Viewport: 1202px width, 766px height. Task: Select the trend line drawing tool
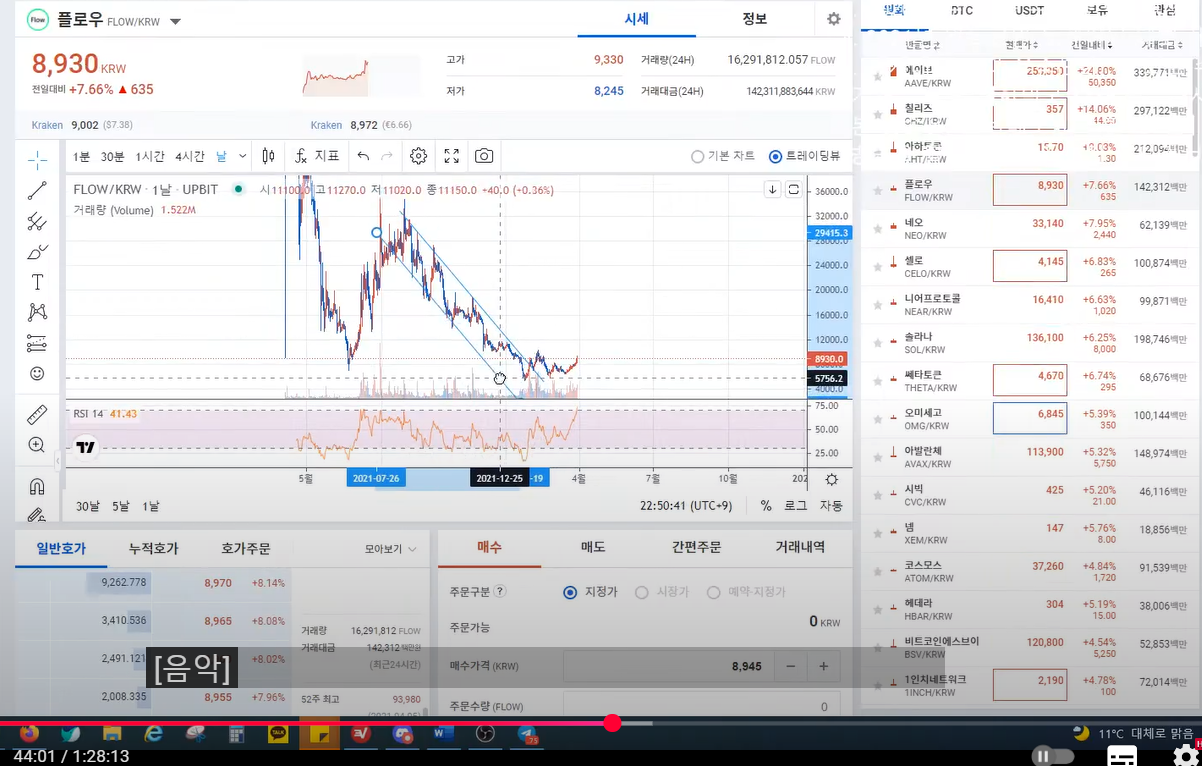tap(37, 190)
